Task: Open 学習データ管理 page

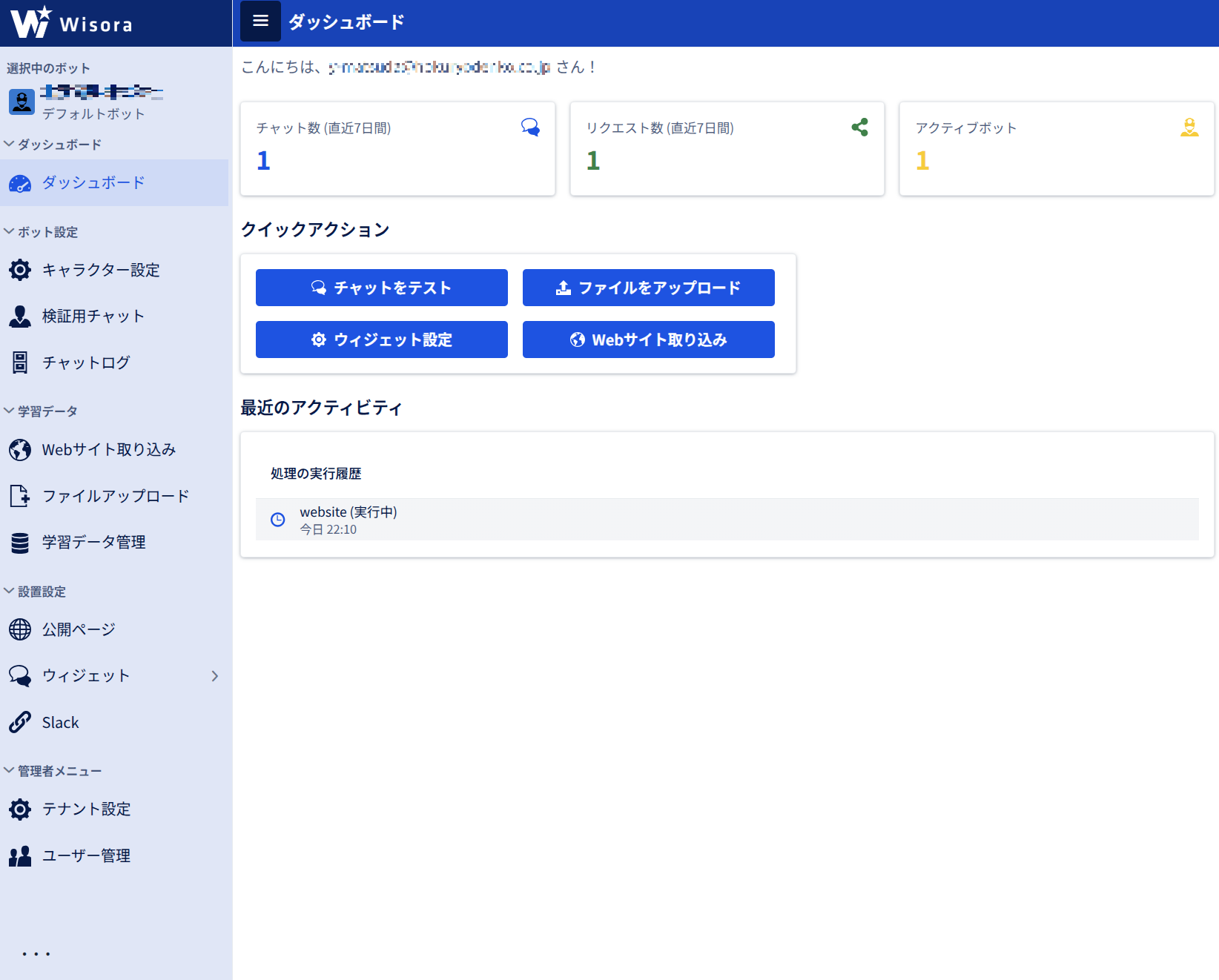Action: [114, 543]
